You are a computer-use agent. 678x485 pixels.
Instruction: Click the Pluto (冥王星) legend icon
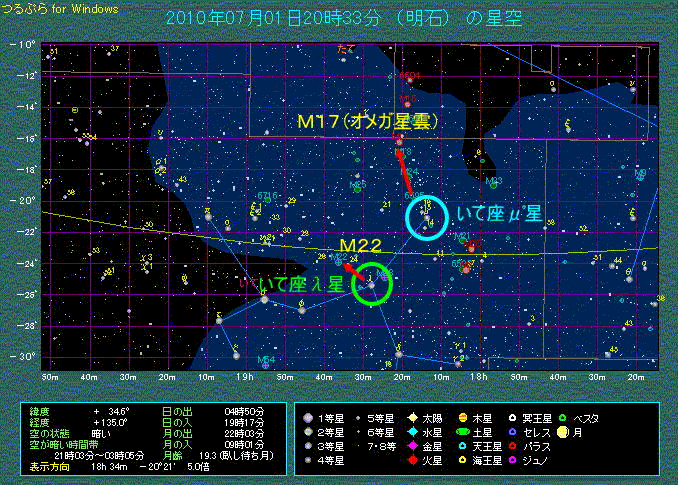click(x=512, y=418)
